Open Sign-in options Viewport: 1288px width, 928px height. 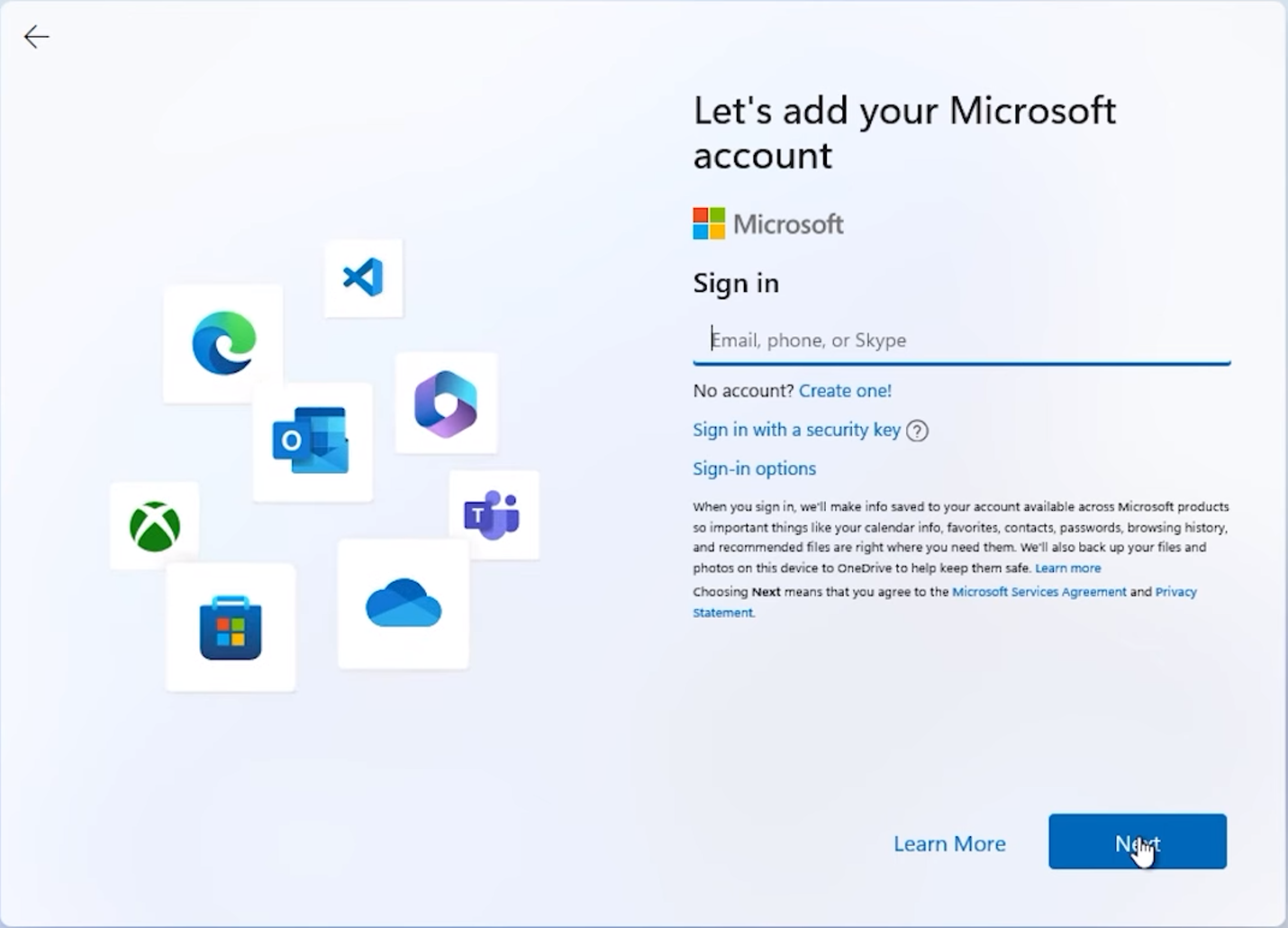click(754, 469)
